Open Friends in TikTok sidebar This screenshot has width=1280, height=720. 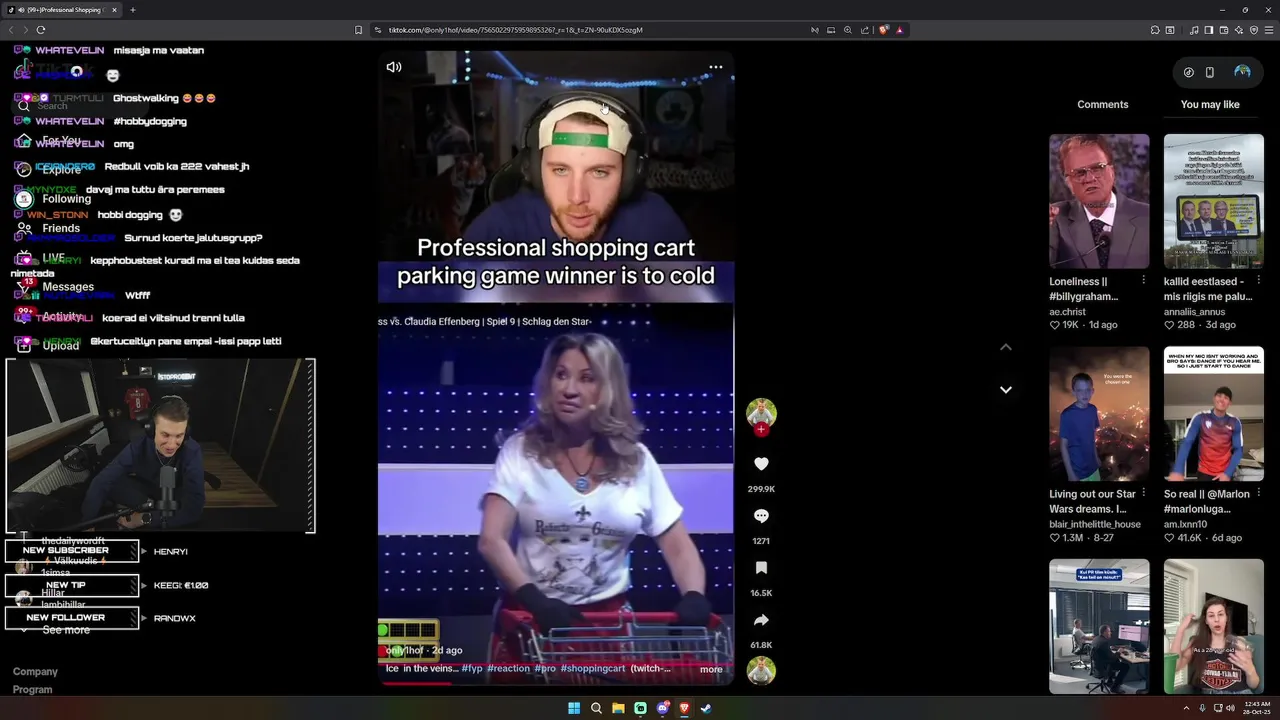[60, 228]
